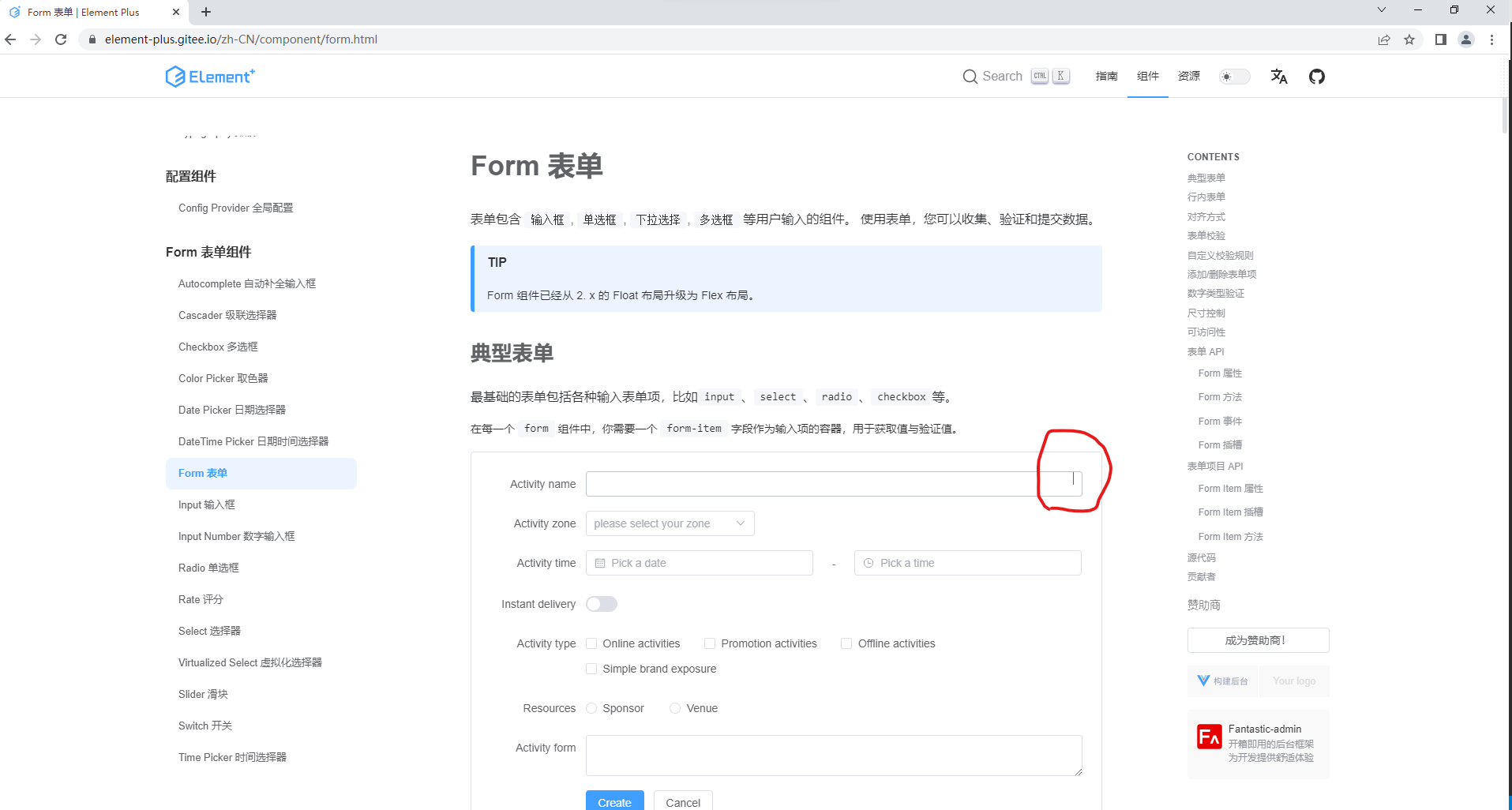Viewport: 1512px width, 810px height.
Task: Open the browser side panel icon
Action: tap(1441, 39)
